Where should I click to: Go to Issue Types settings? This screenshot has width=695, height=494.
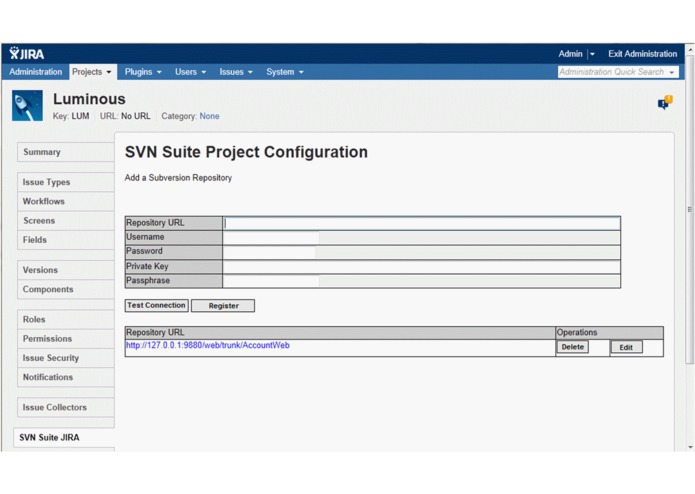66,182
